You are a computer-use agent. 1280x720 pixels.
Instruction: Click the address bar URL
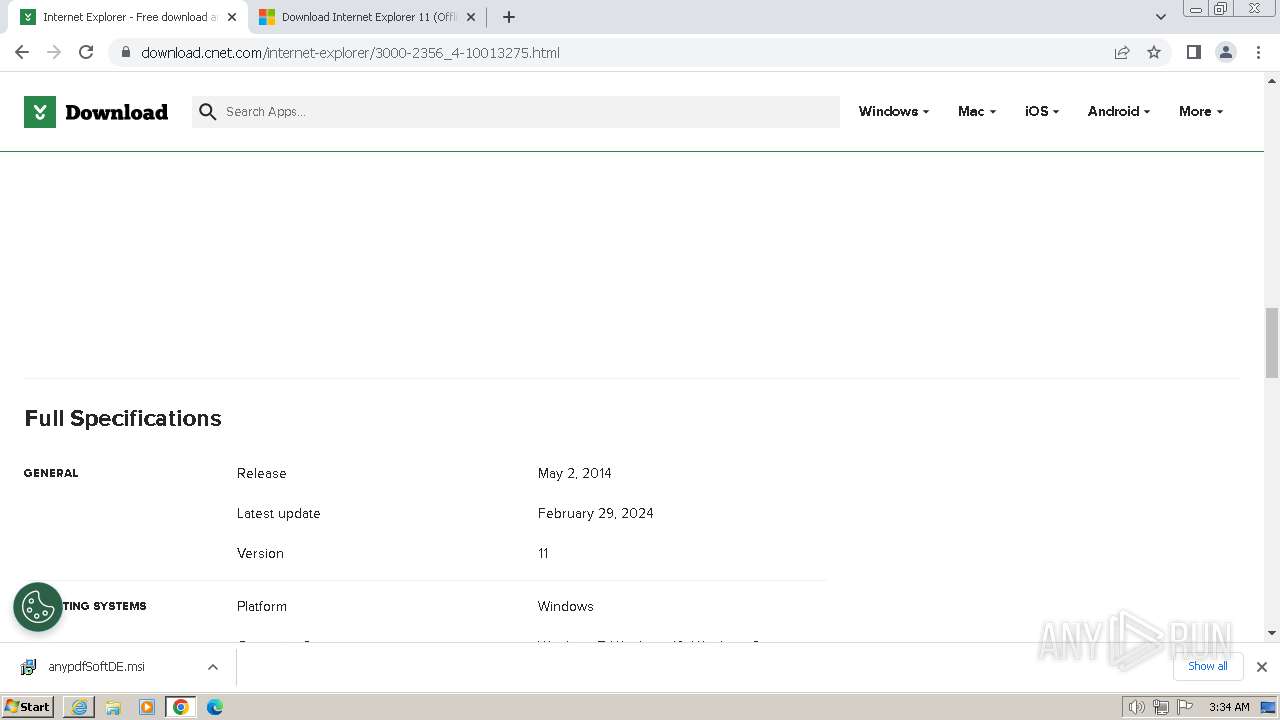(350, 53)
